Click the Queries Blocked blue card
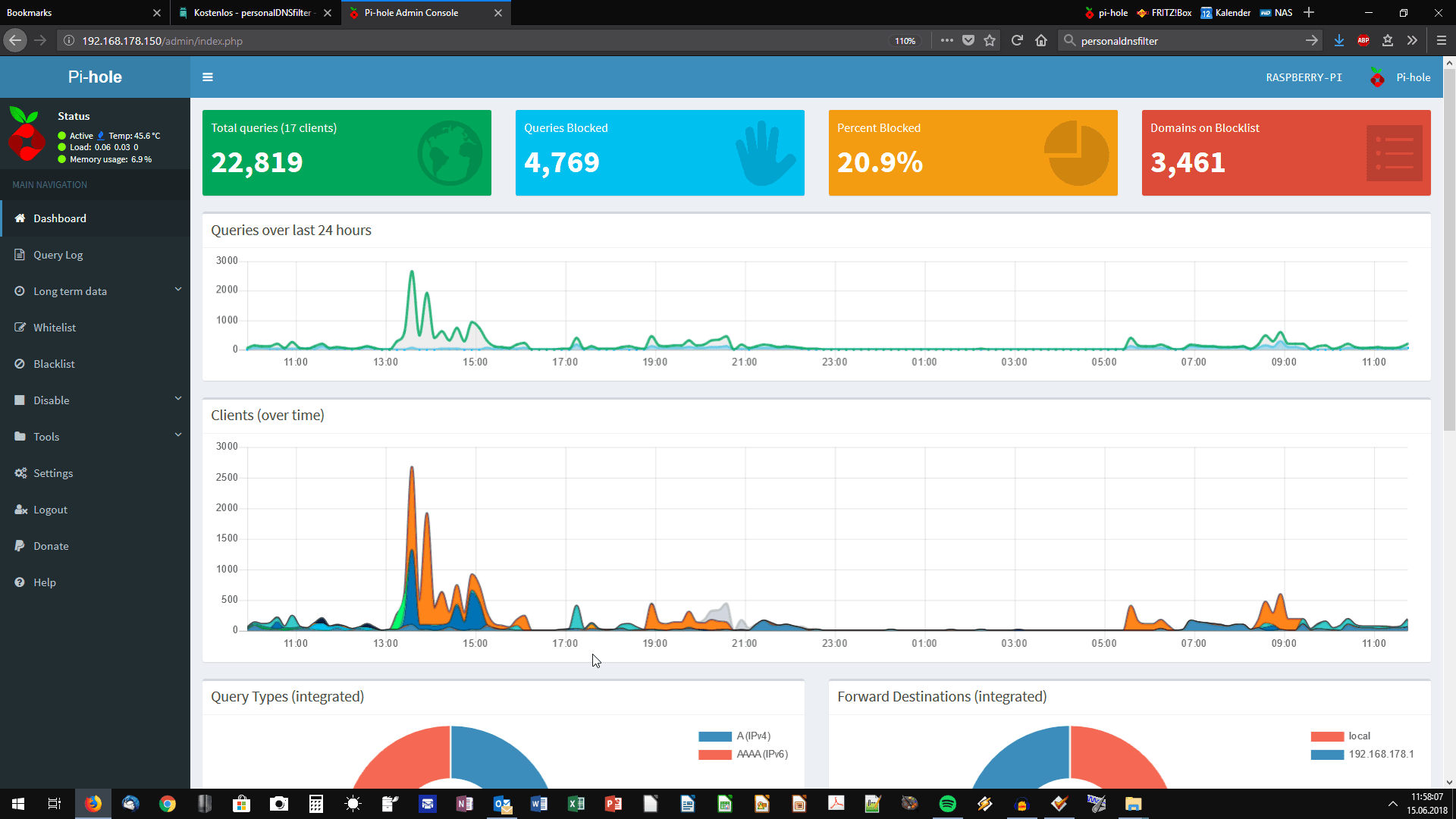The image size is (1456, 819). 660,153
